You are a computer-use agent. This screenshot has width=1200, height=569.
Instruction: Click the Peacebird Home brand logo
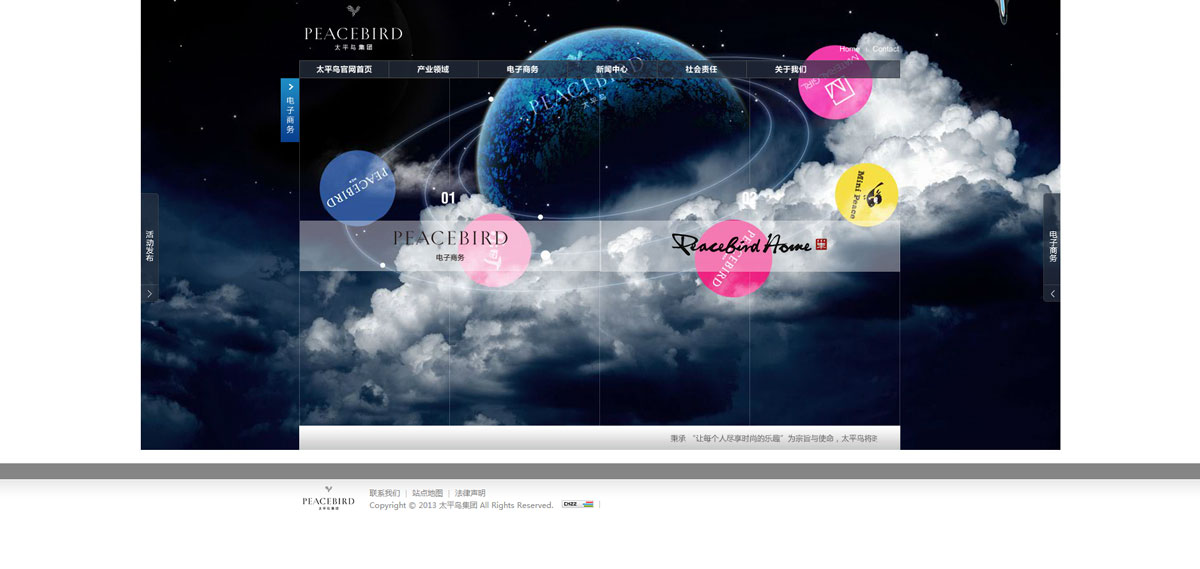coord(749,245)
